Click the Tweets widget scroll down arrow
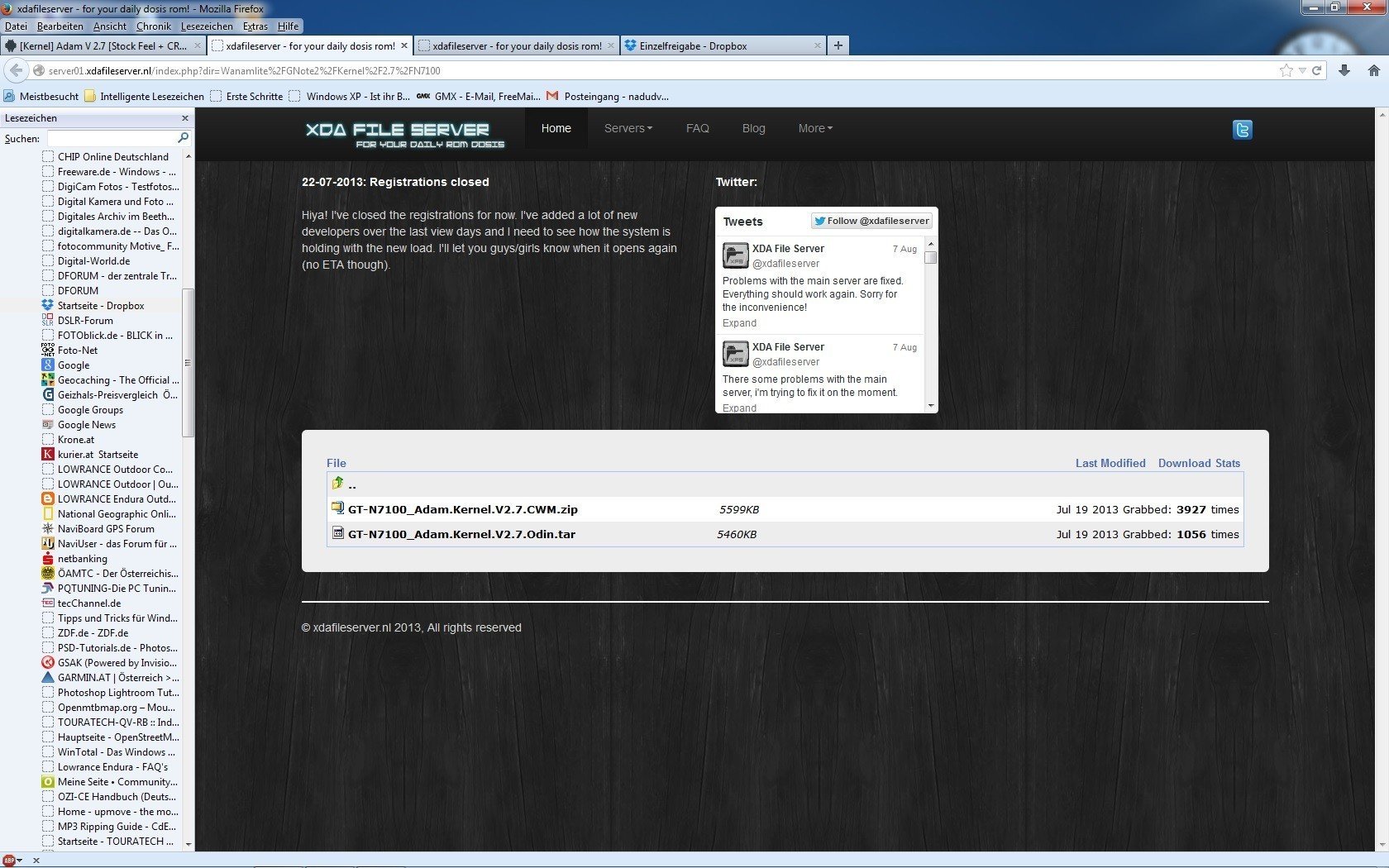This screenshot has height=868, width=1389. pos(931,406)
